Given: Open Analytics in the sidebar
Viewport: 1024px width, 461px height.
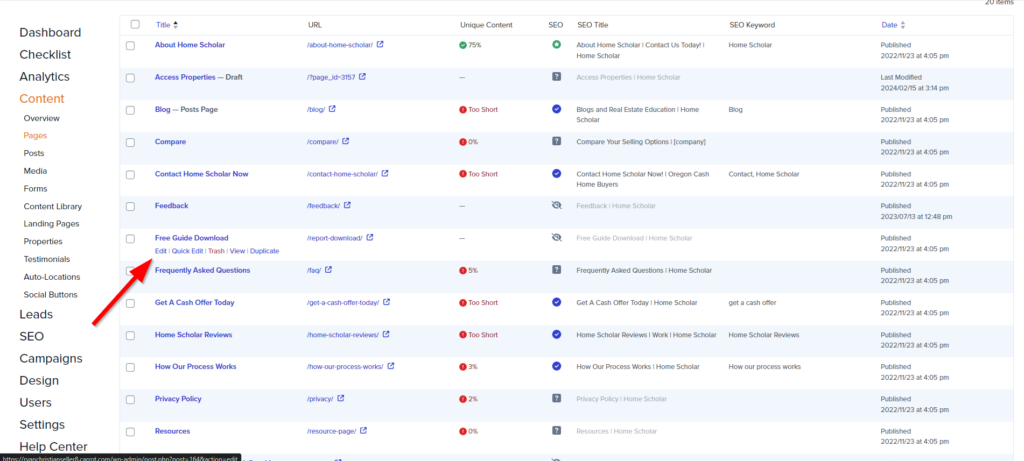Looking at the screenshot, I should (44, 76).
